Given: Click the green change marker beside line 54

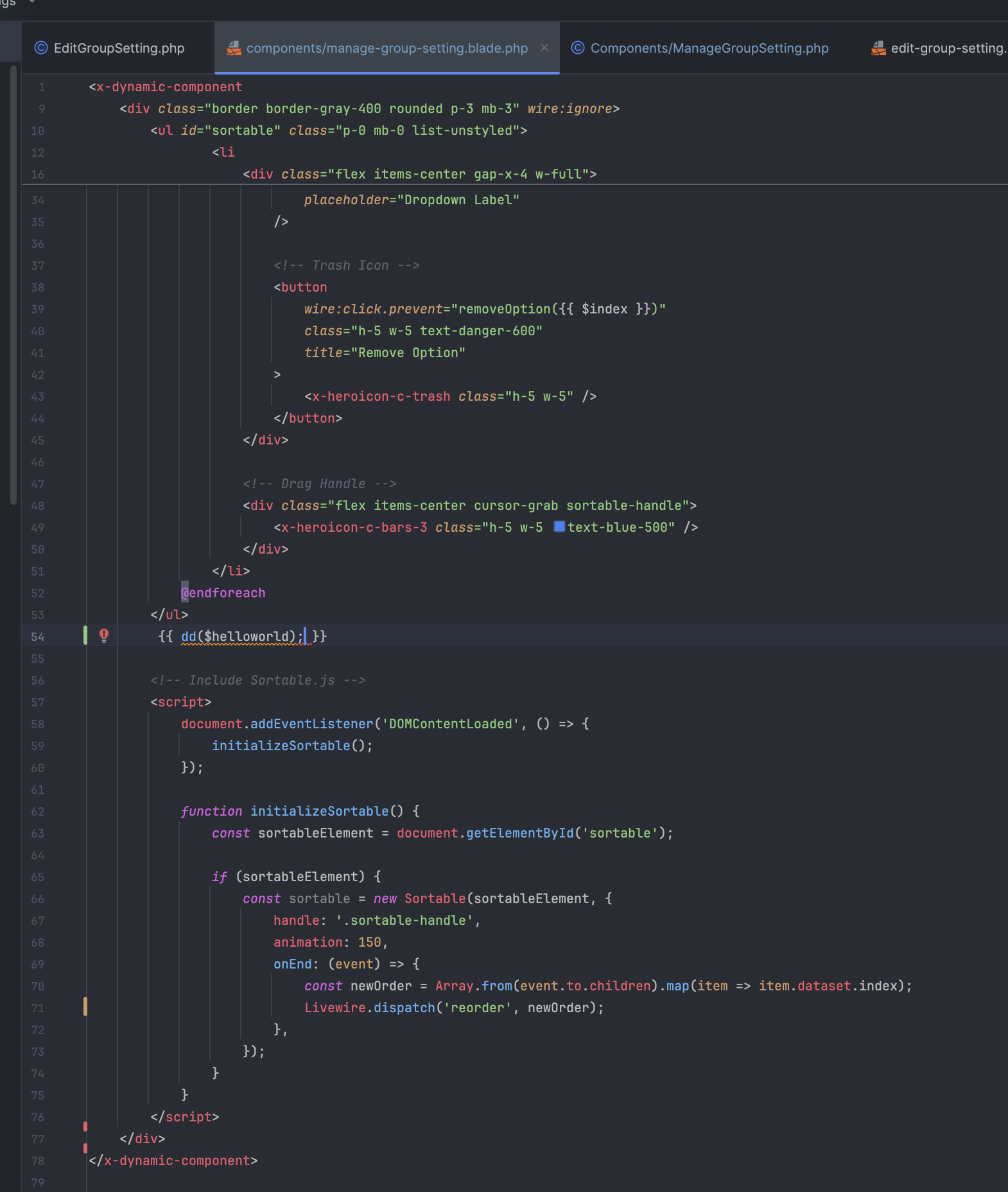Looking at the screenshot, I should point(85,636).
